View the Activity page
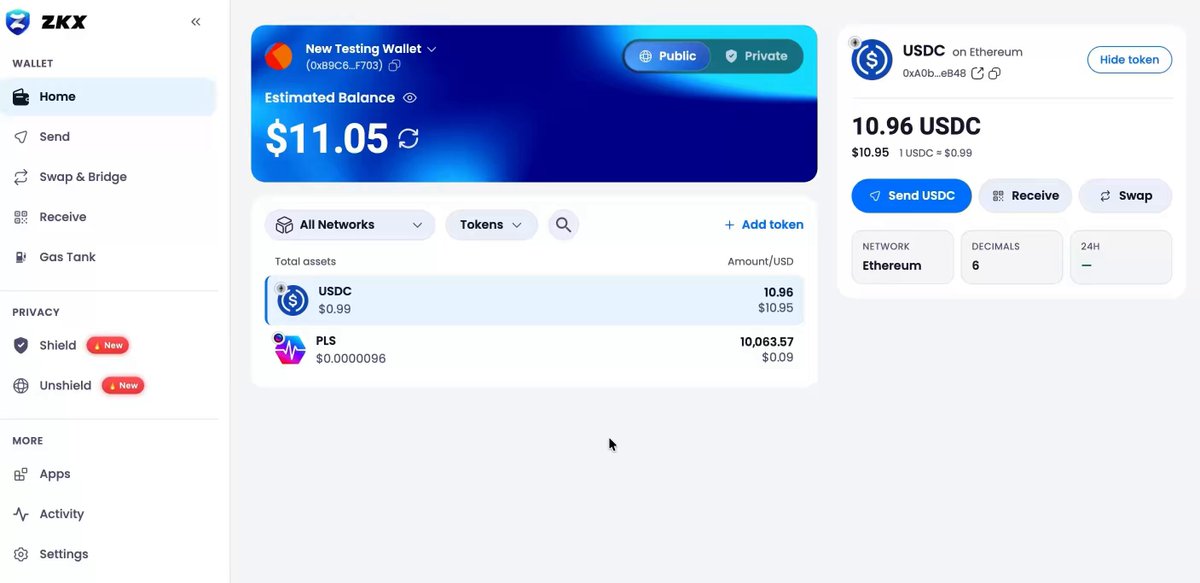This screenshot has height=583, width=1200. point(108,514)
